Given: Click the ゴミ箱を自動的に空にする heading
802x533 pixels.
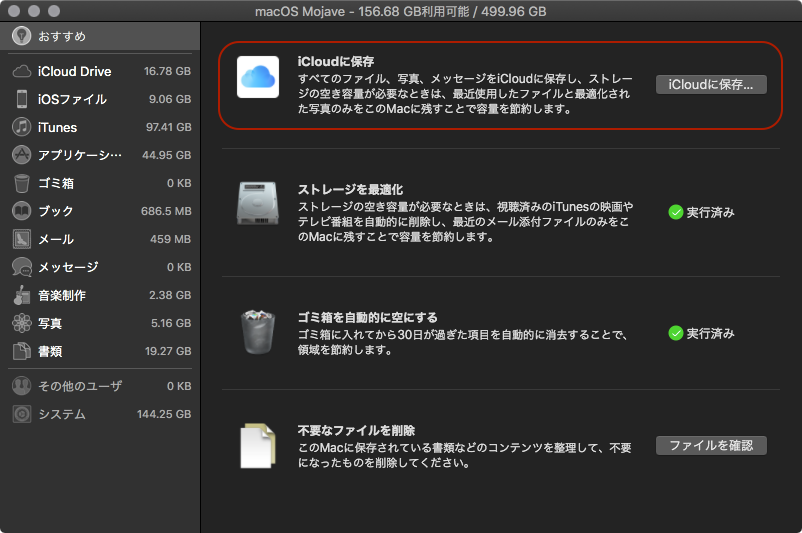Looking at the screenshot, I should tap(368, 317).
